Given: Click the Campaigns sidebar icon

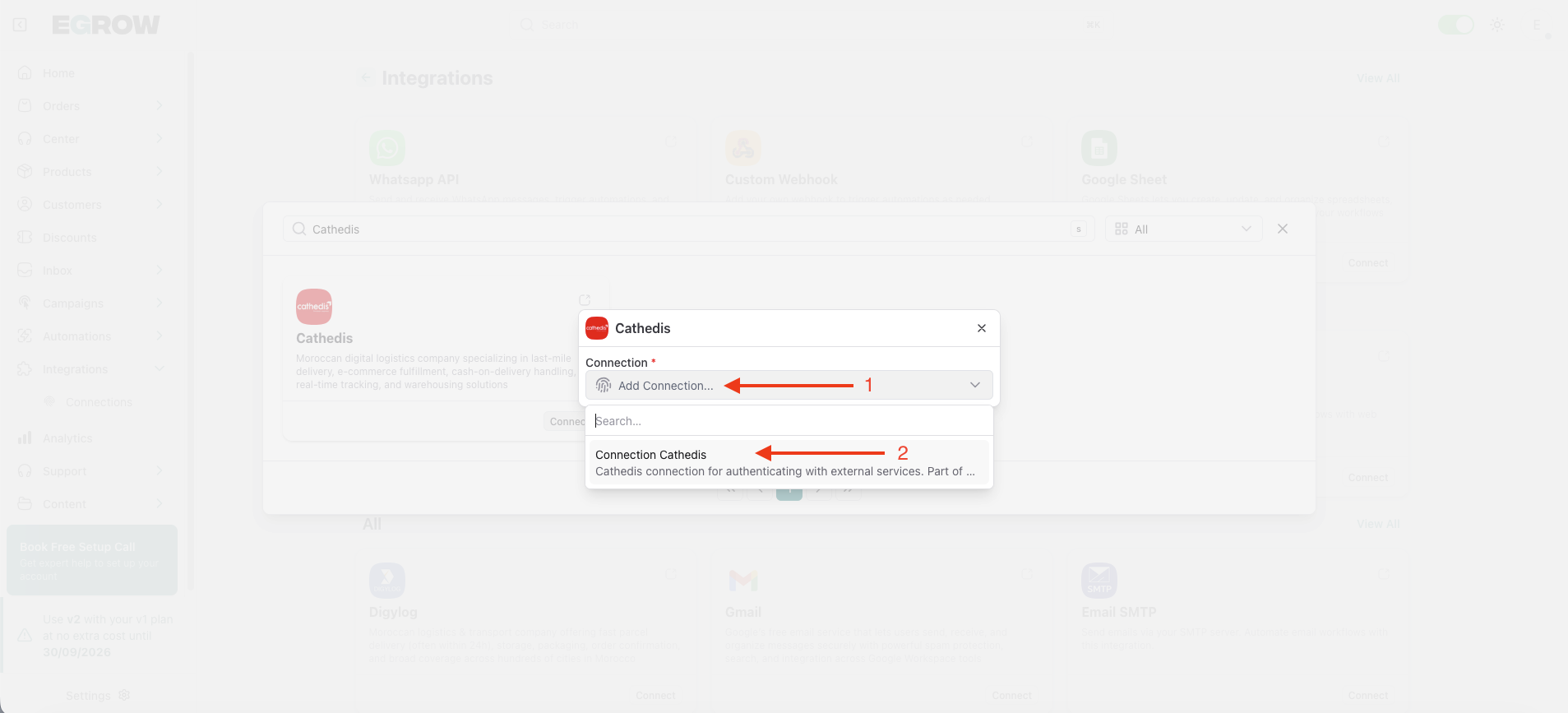Looking at the screenshot, I should pyautogui.click(x=25, y=303).
